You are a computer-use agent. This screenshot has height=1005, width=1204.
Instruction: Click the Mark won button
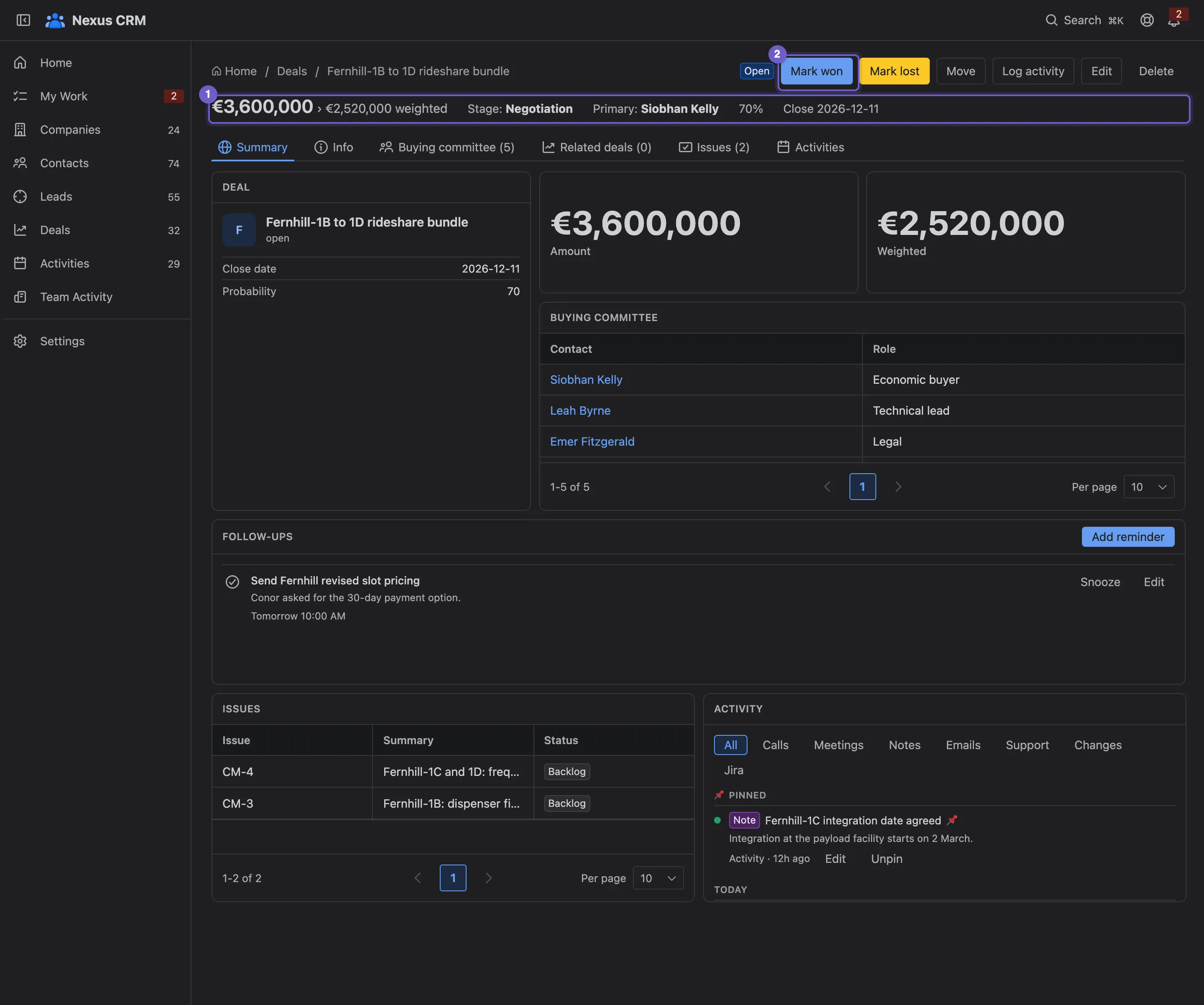(816, 71)
